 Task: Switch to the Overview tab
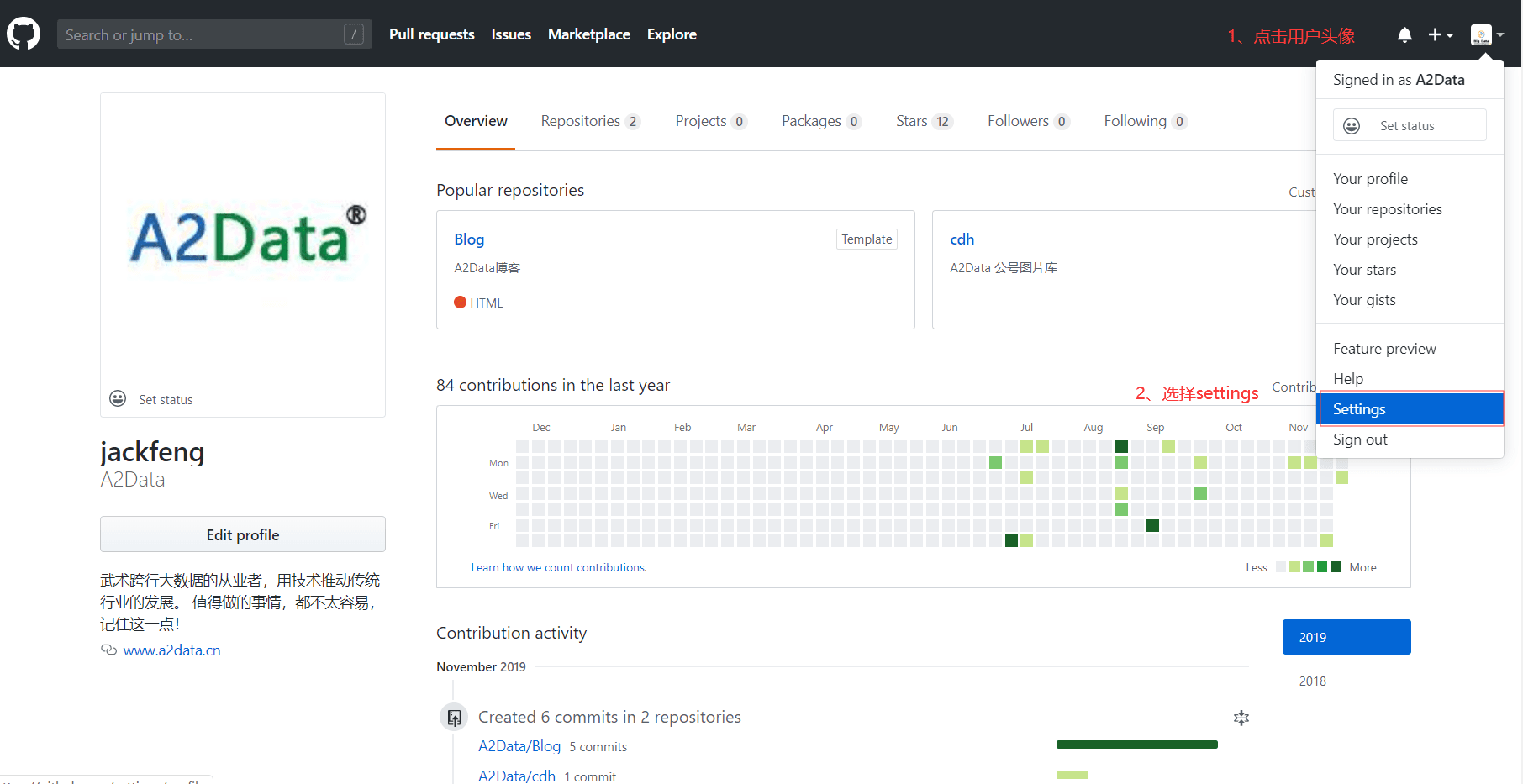point(476,121)
